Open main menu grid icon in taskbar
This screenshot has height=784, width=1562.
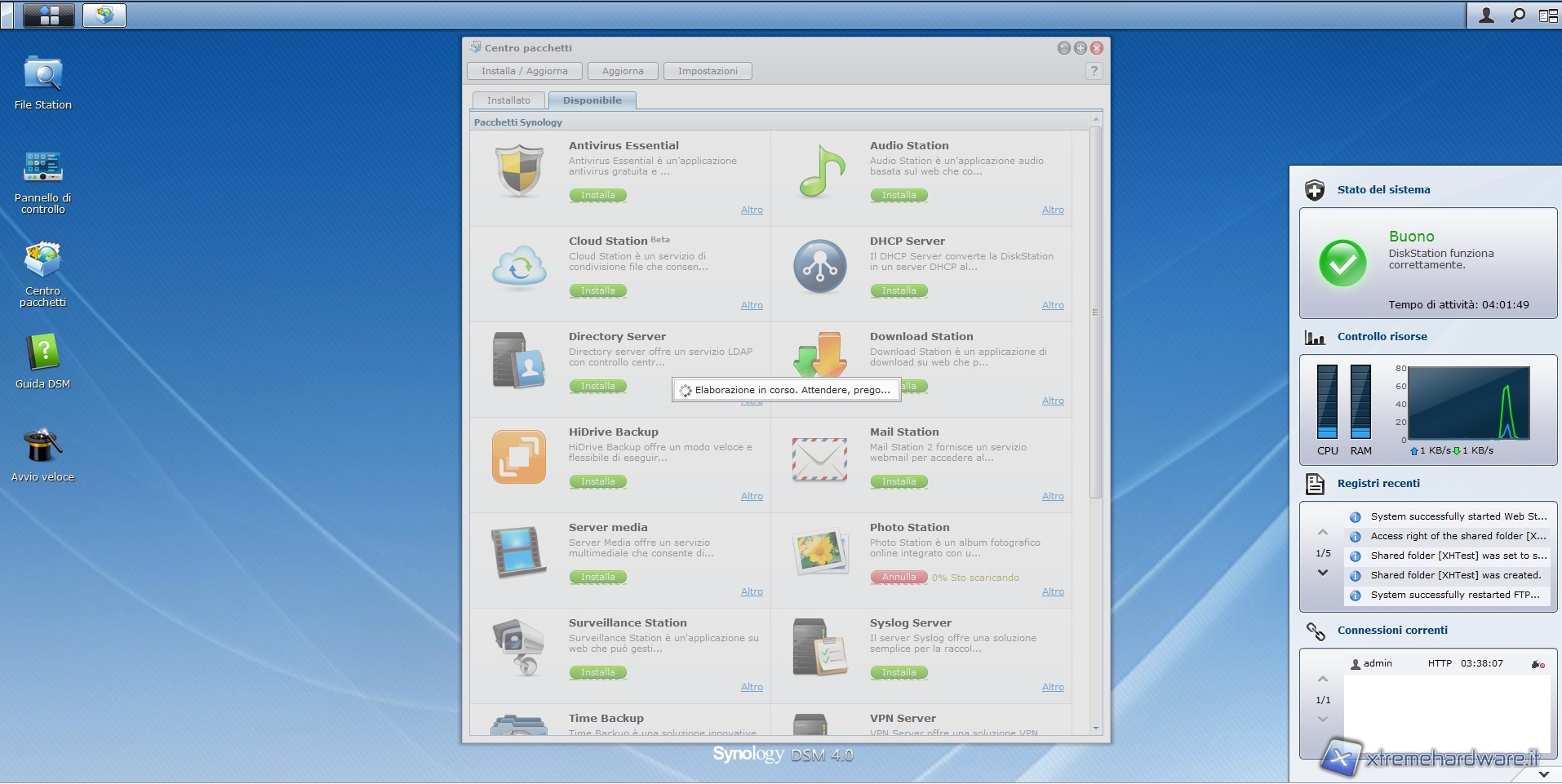pos(49,16)
